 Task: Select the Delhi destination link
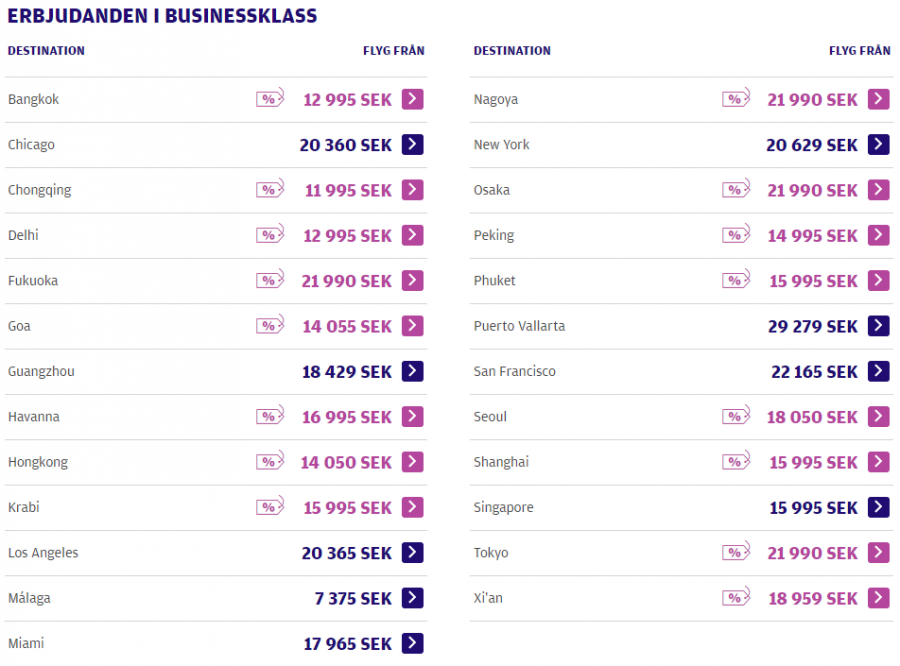(x=23, y=235)
